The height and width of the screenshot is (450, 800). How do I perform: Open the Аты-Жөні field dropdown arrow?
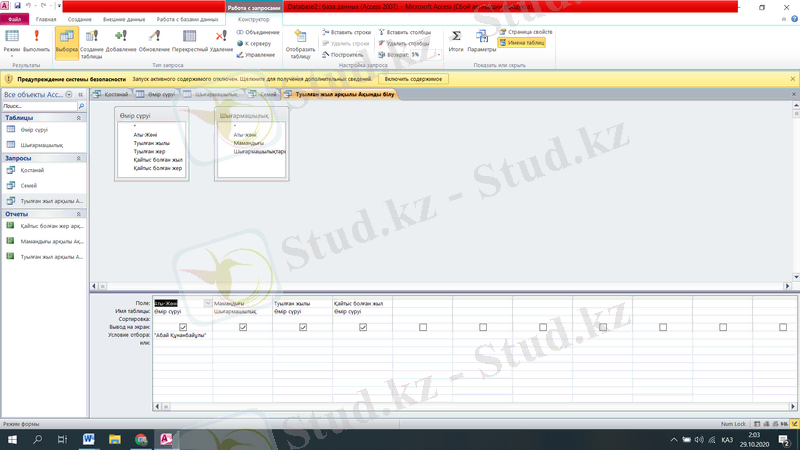tap(208, 303)
